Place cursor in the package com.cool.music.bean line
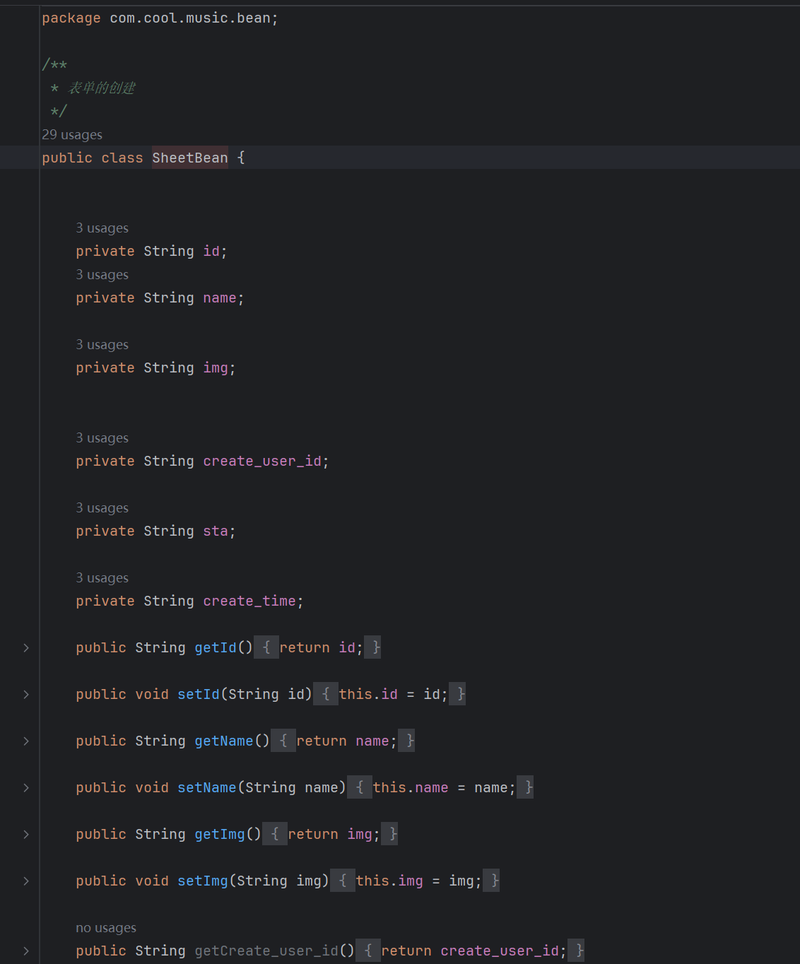800x964 pixels. click(160, 18)
